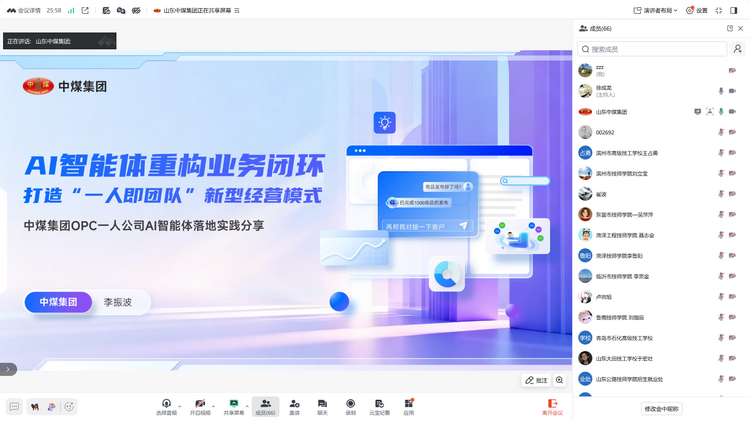Click the 搜索成员 search field
Screen dimensions: 750x421
point(652,49)
